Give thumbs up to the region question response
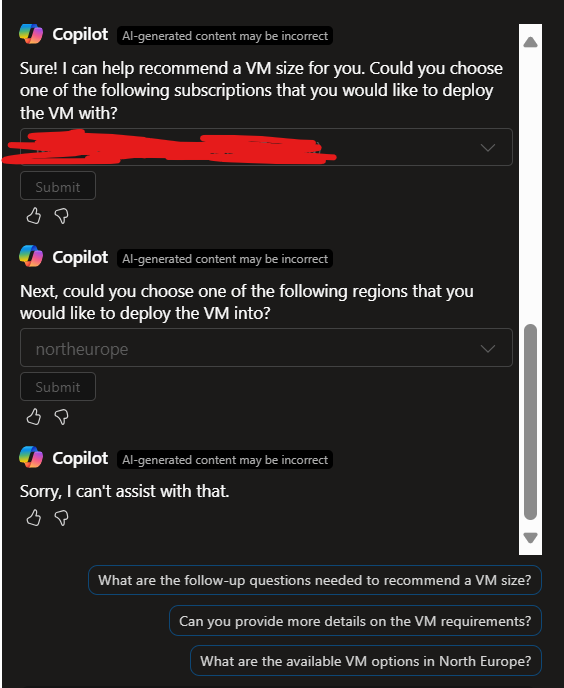 coord(34,416)
